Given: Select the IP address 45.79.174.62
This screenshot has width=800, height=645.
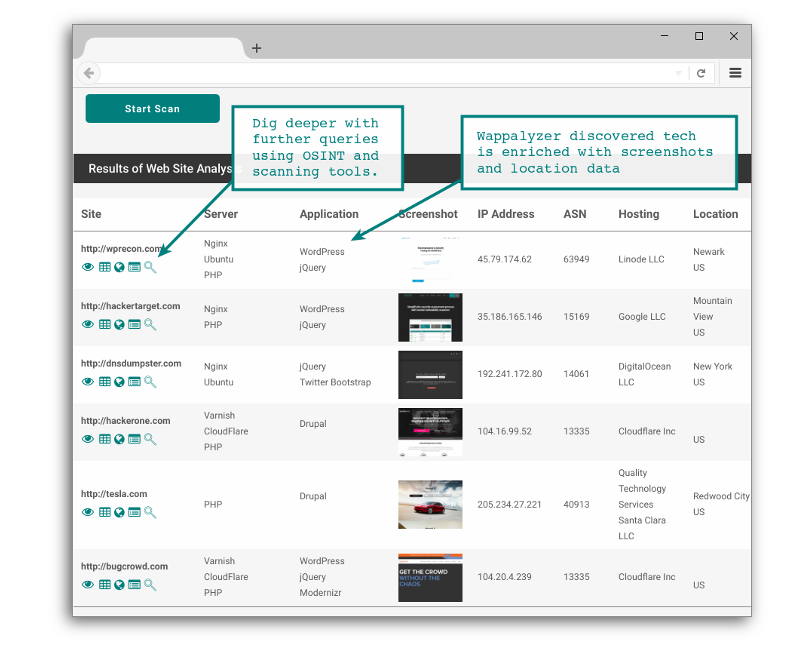Looking at the screenshot, I should click(x=504, y=259).
